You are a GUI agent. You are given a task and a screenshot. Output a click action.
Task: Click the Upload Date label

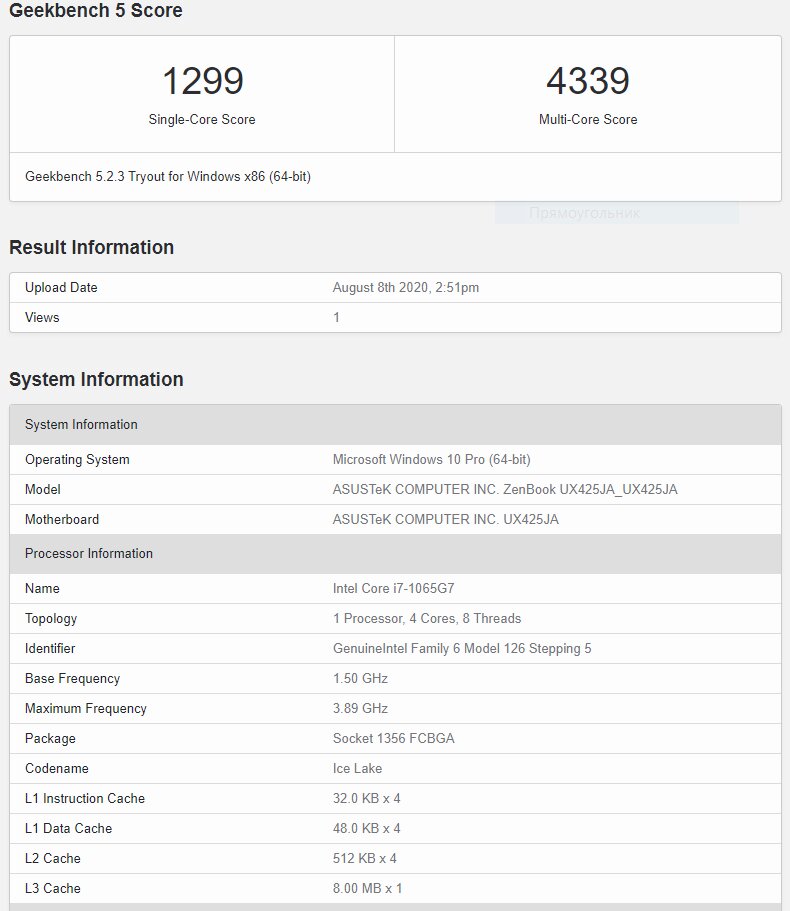point(61,288)
